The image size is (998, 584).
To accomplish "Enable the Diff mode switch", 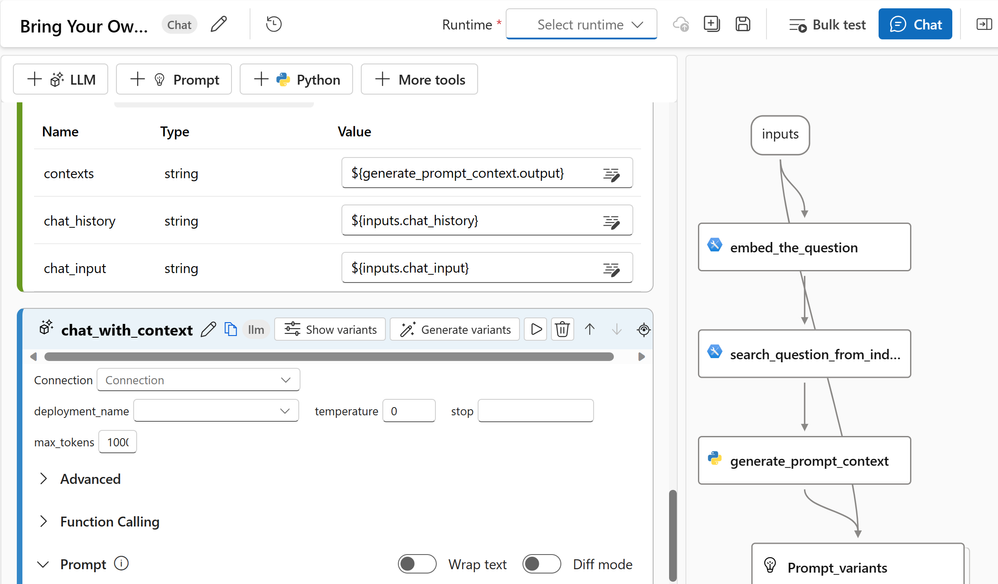I will 541,564.
